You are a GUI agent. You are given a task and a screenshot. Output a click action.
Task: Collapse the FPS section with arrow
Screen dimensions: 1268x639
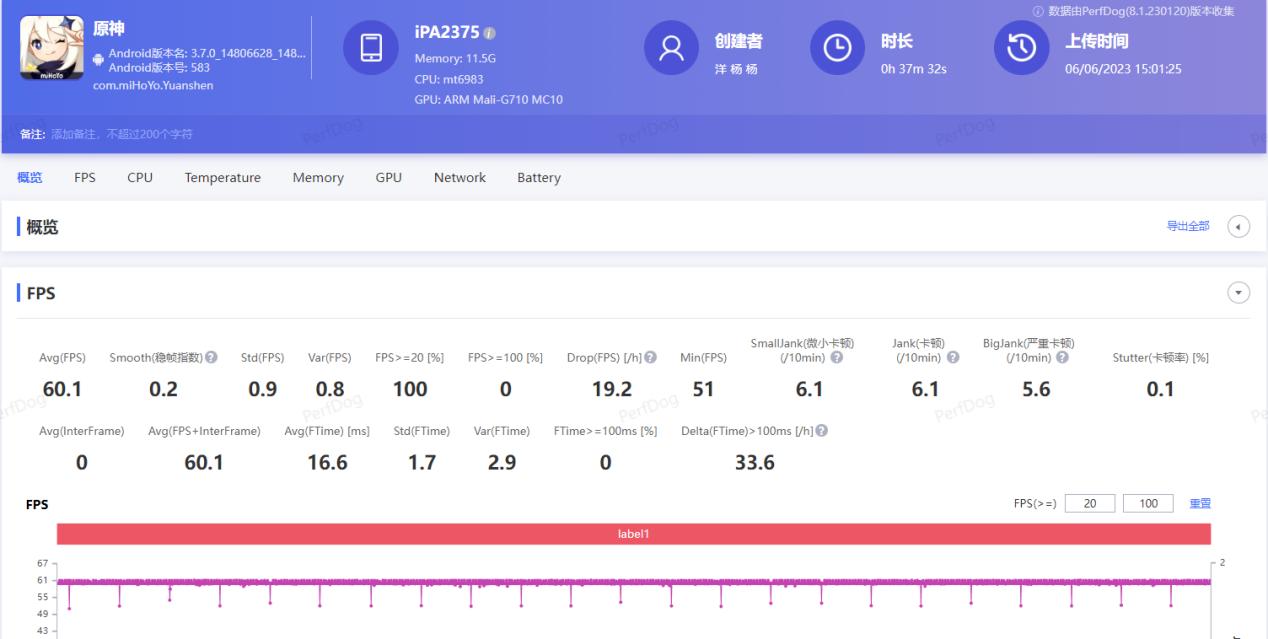click(1238, 293)
